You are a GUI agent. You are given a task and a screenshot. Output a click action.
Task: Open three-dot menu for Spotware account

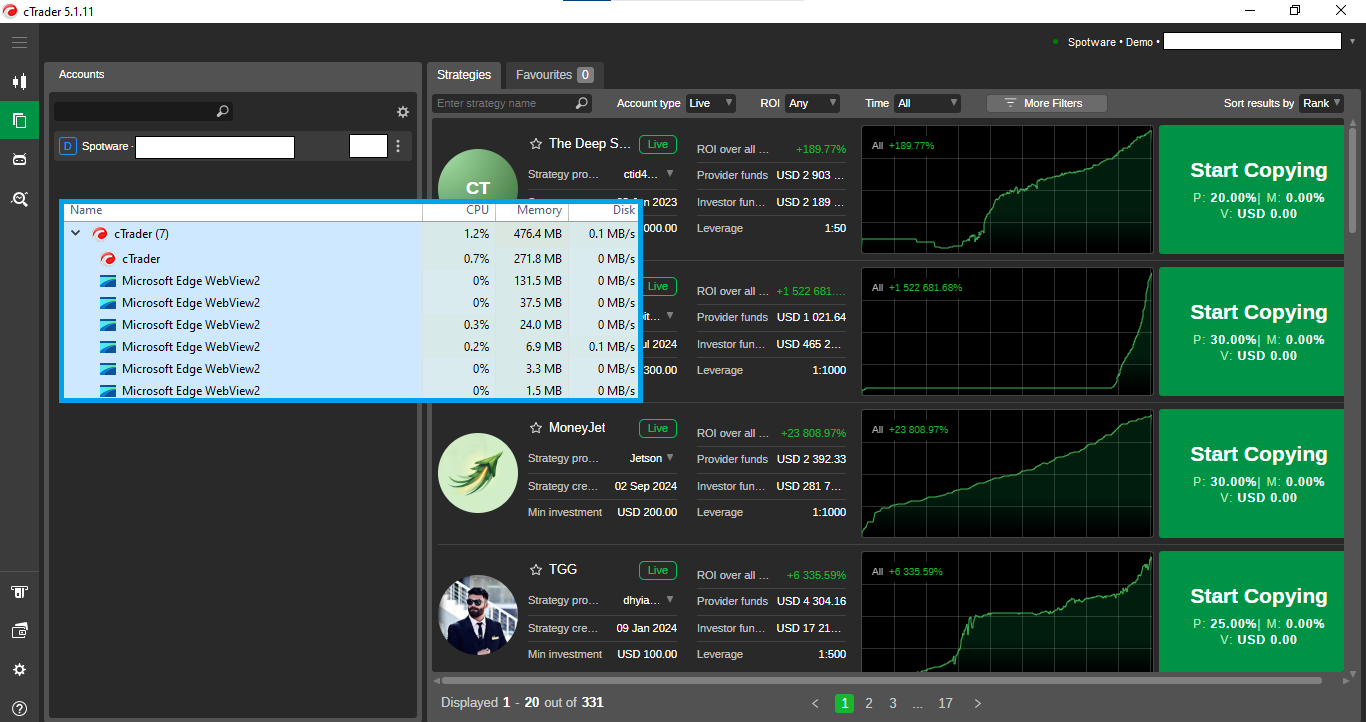pos(398,146)
